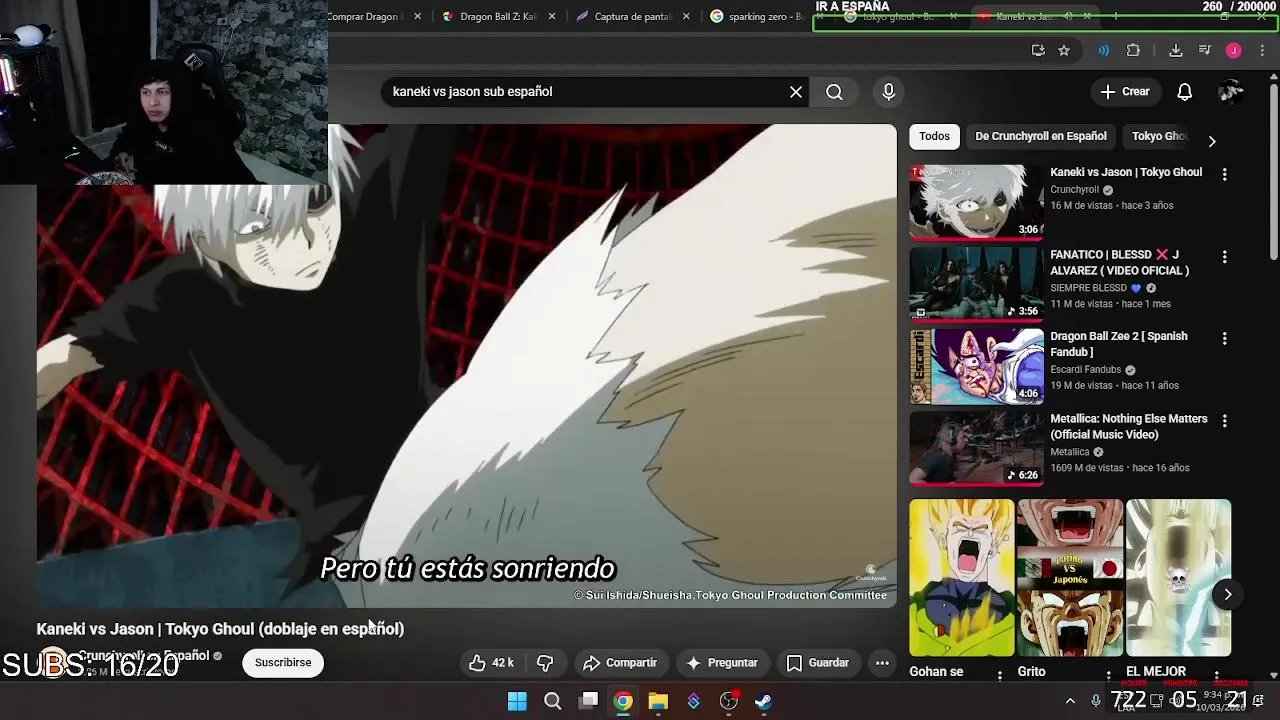The width and height of the screenshot is (1280, 720).
Task: Close the Captura de pantalla tab
Action: pyautogui.click(x=686, y=17)
